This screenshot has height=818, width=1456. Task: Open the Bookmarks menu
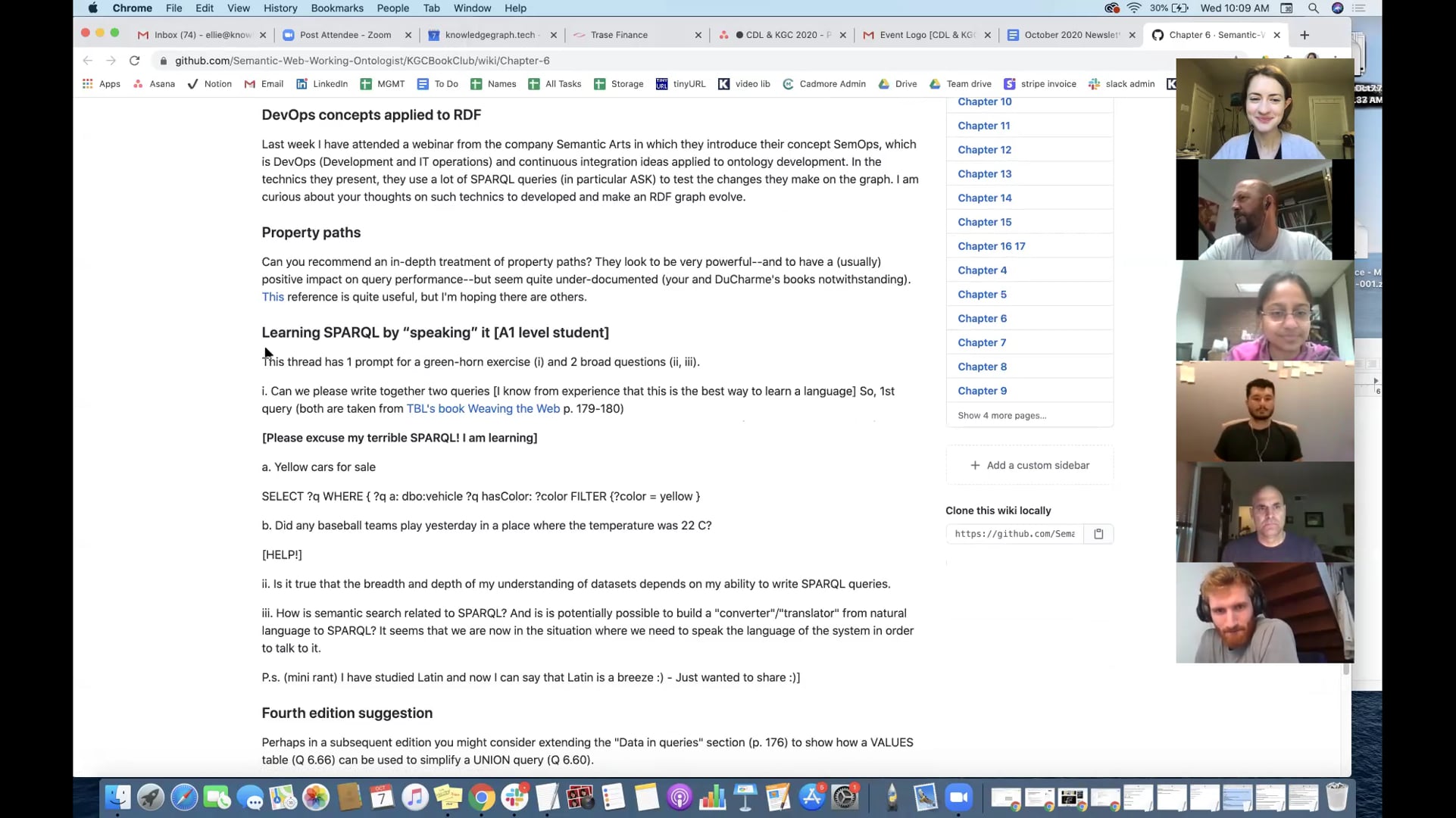(337, 8)
